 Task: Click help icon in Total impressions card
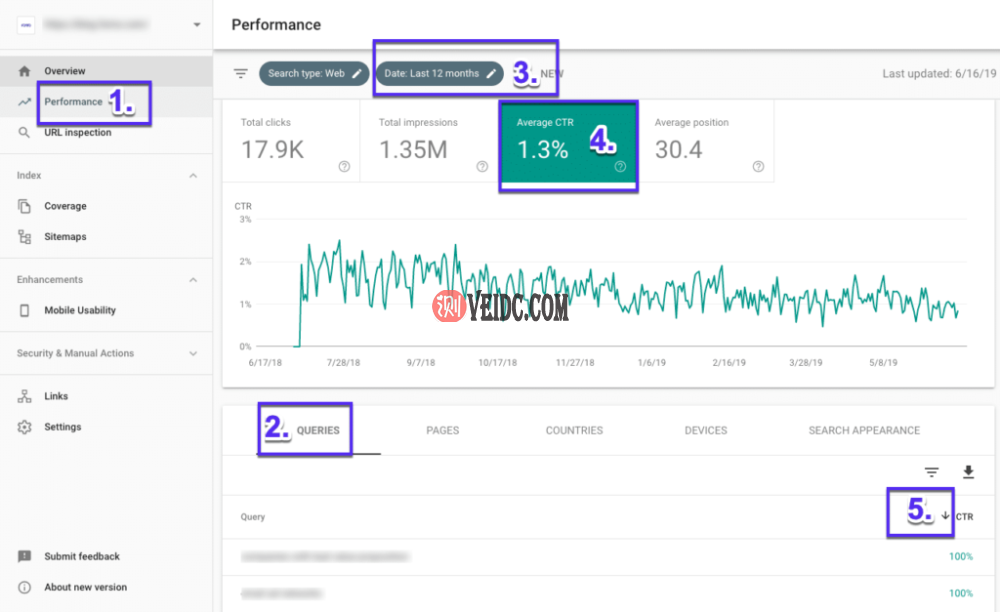tap(482, 167)
